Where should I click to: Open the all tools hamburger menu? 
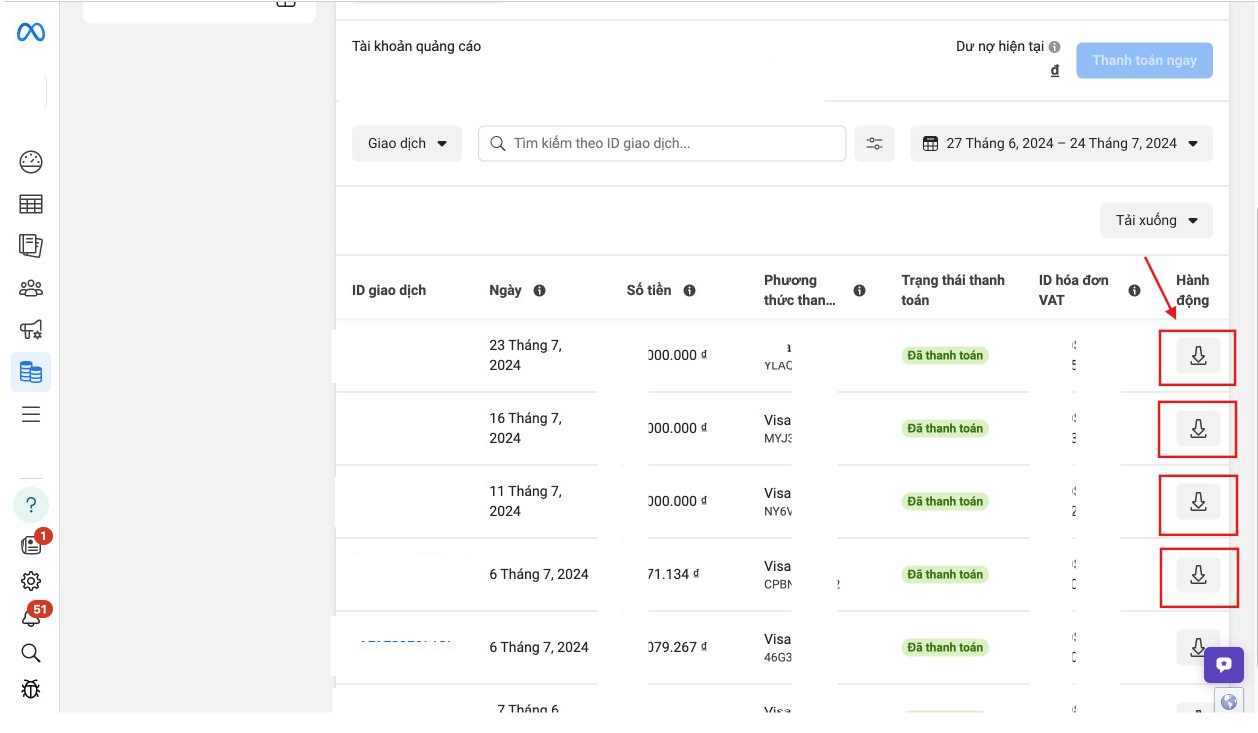pos(31,414)
